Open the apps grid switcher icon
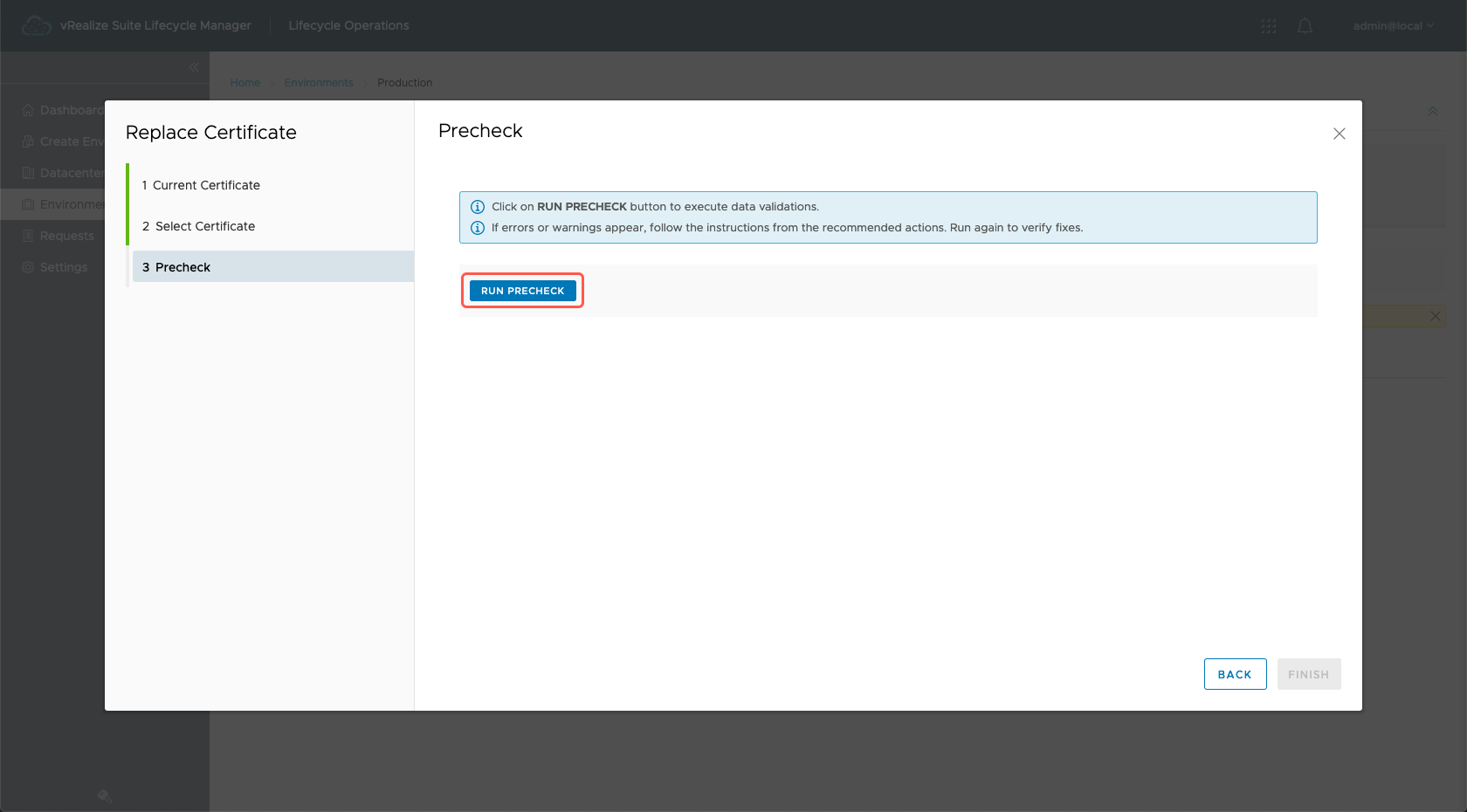 (1269, 26)
